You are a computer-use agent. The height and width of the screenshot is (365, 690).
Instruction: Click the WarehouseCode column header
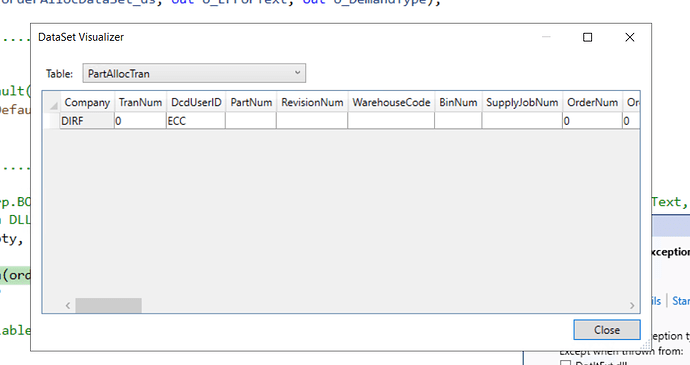coord(391,102)
